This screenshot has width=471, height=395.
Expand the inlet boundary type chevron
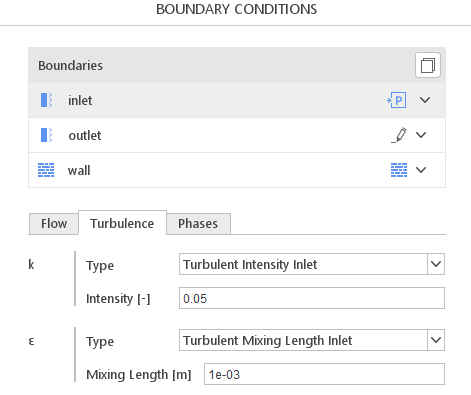(425, 100)
